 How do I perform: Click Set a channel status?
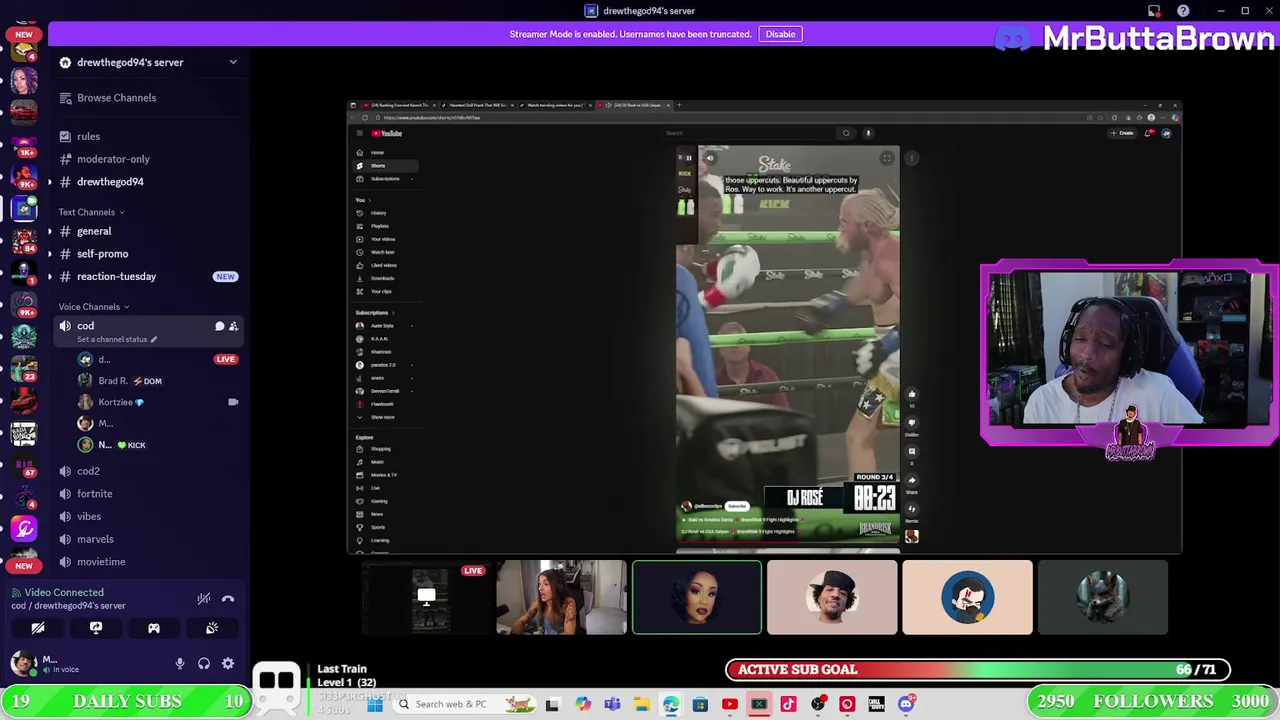click(117, 339)
